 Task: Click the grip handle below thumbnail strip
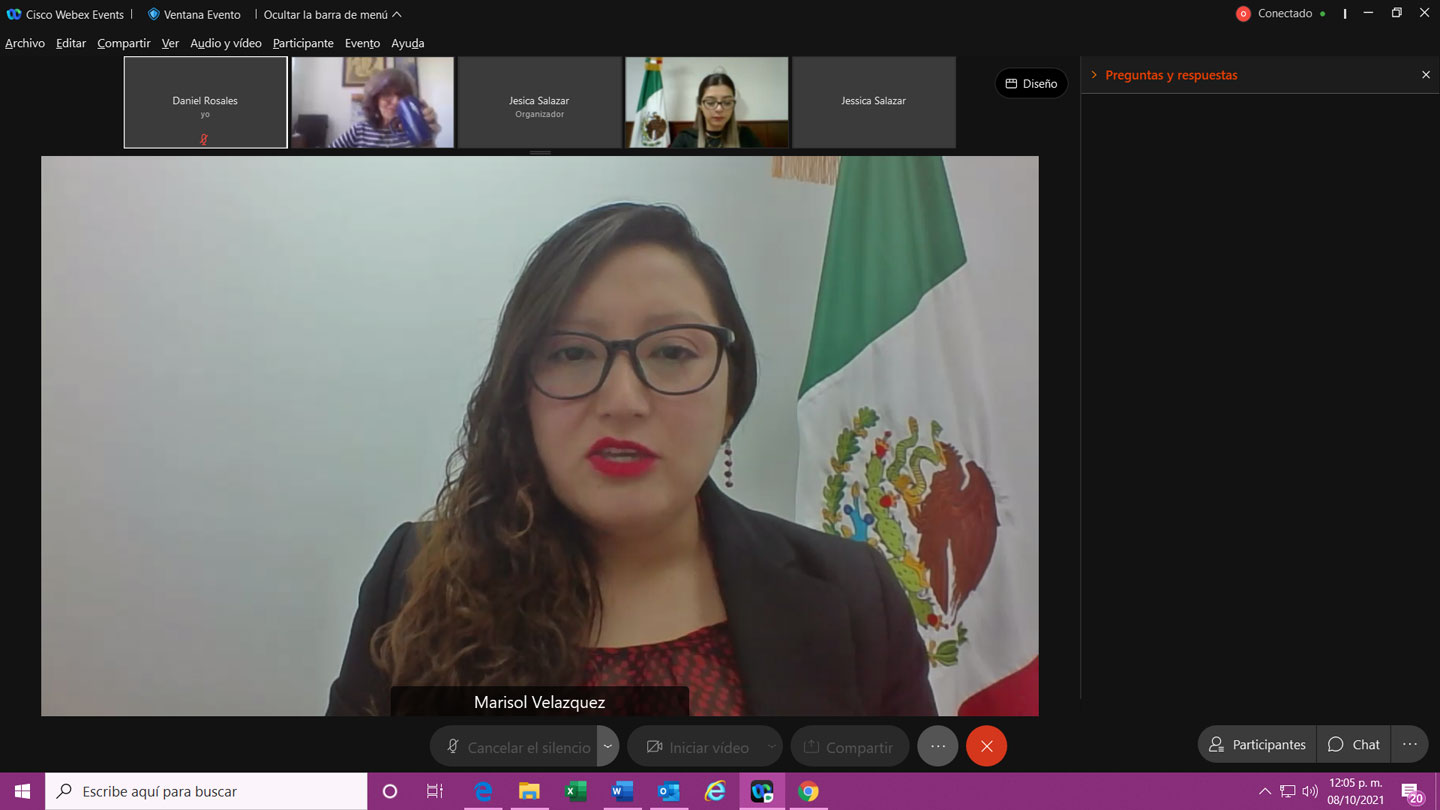(x=540, y=153)
